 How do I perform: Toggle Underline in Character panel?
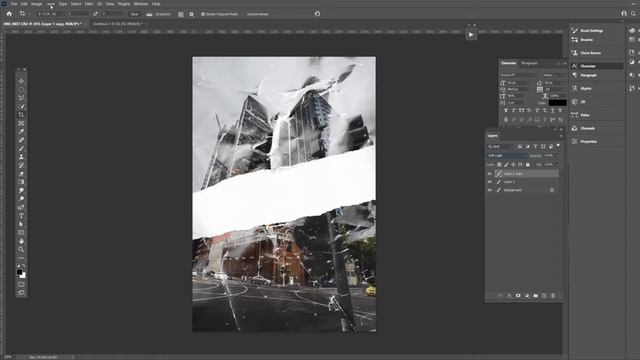[553, 111]
